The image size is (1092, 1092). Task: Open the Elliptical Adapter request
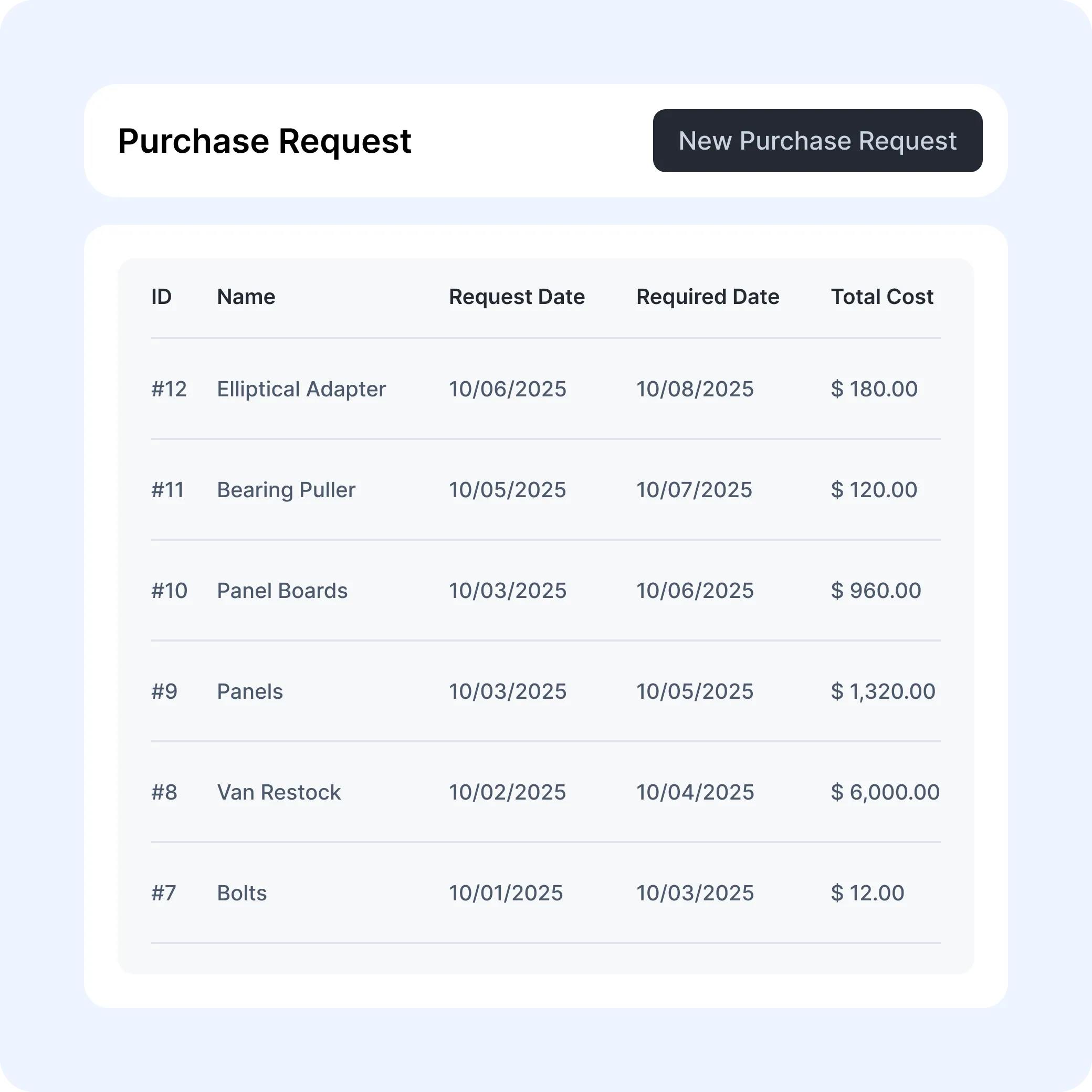point(301,389)
